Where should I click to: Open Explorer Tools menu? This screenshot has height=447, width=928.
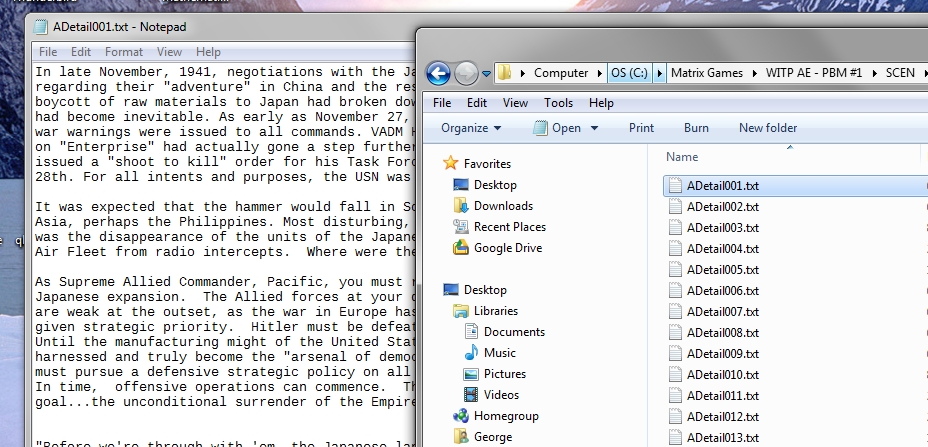click(x=558, y=103)
